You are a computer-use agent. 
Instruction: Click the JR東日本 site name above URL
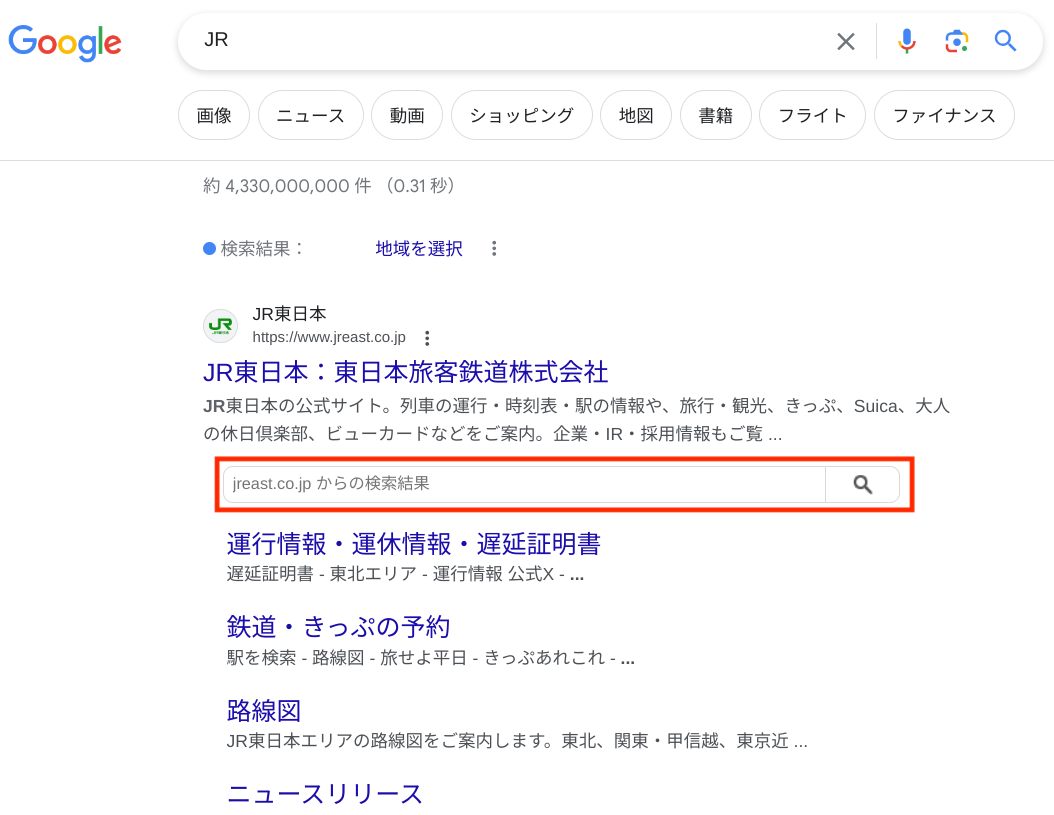289,314
